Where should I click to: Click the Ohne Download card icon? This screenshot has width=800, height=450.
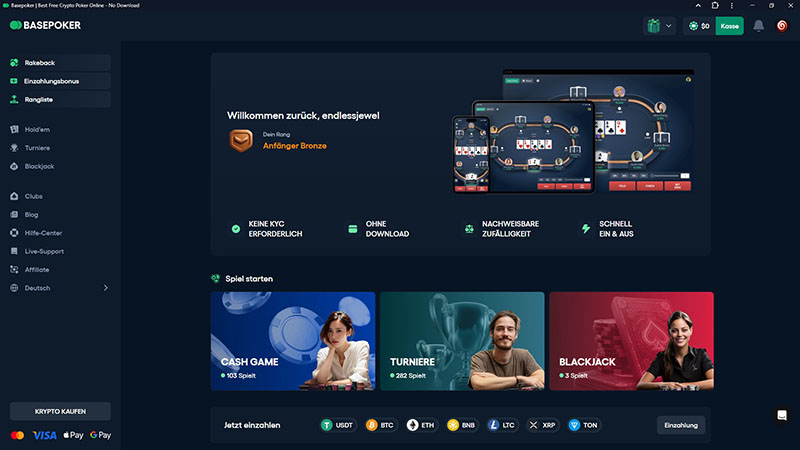coord(353,229)
